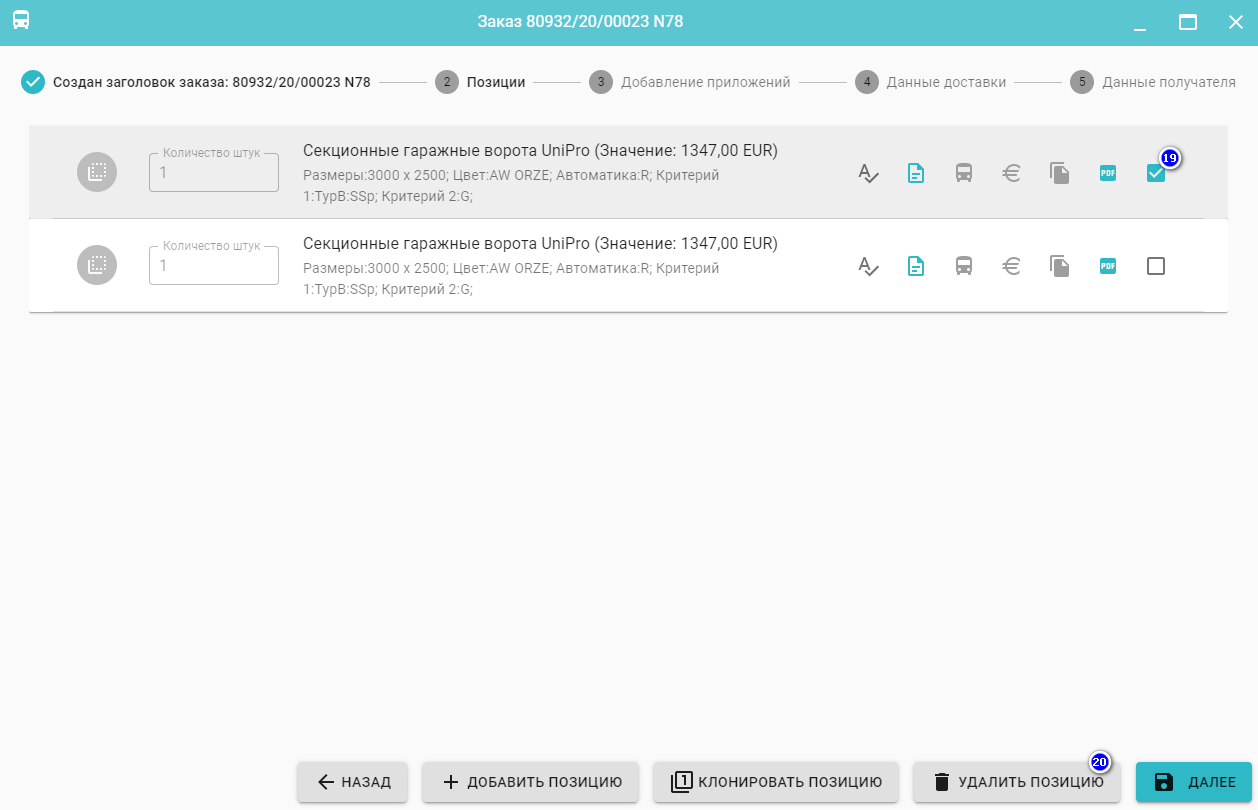Click the Далее save button
The image size is (1258, 810).
coord(1193,782)
